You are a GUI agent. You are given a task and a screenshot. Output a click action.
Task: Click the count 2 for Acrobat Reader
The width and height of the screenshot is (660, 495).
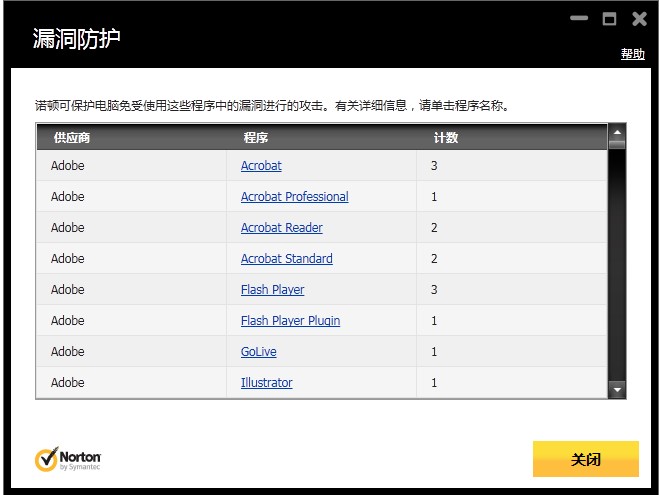(434, 228)
